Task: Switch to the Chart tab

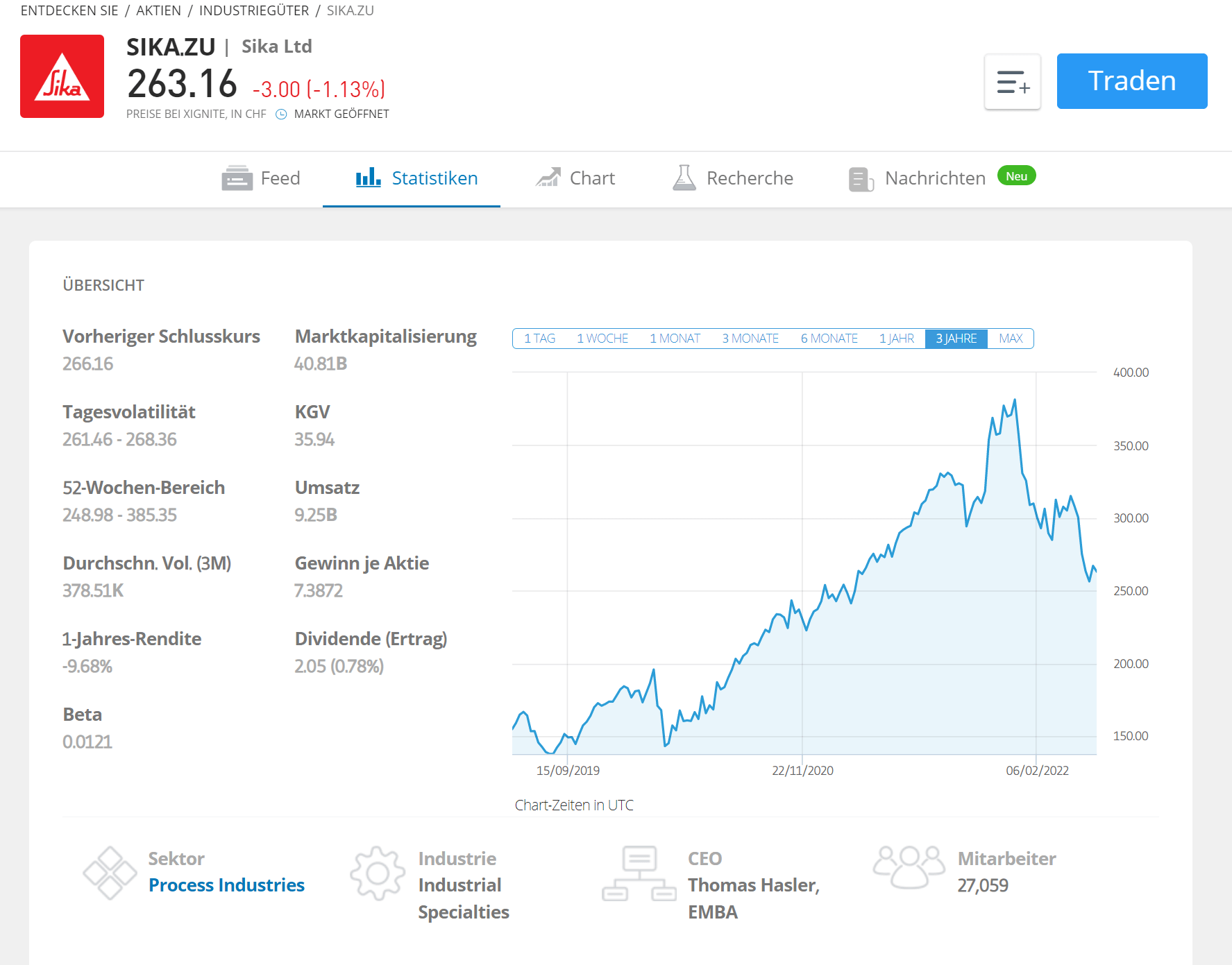Action: [575, 178]
